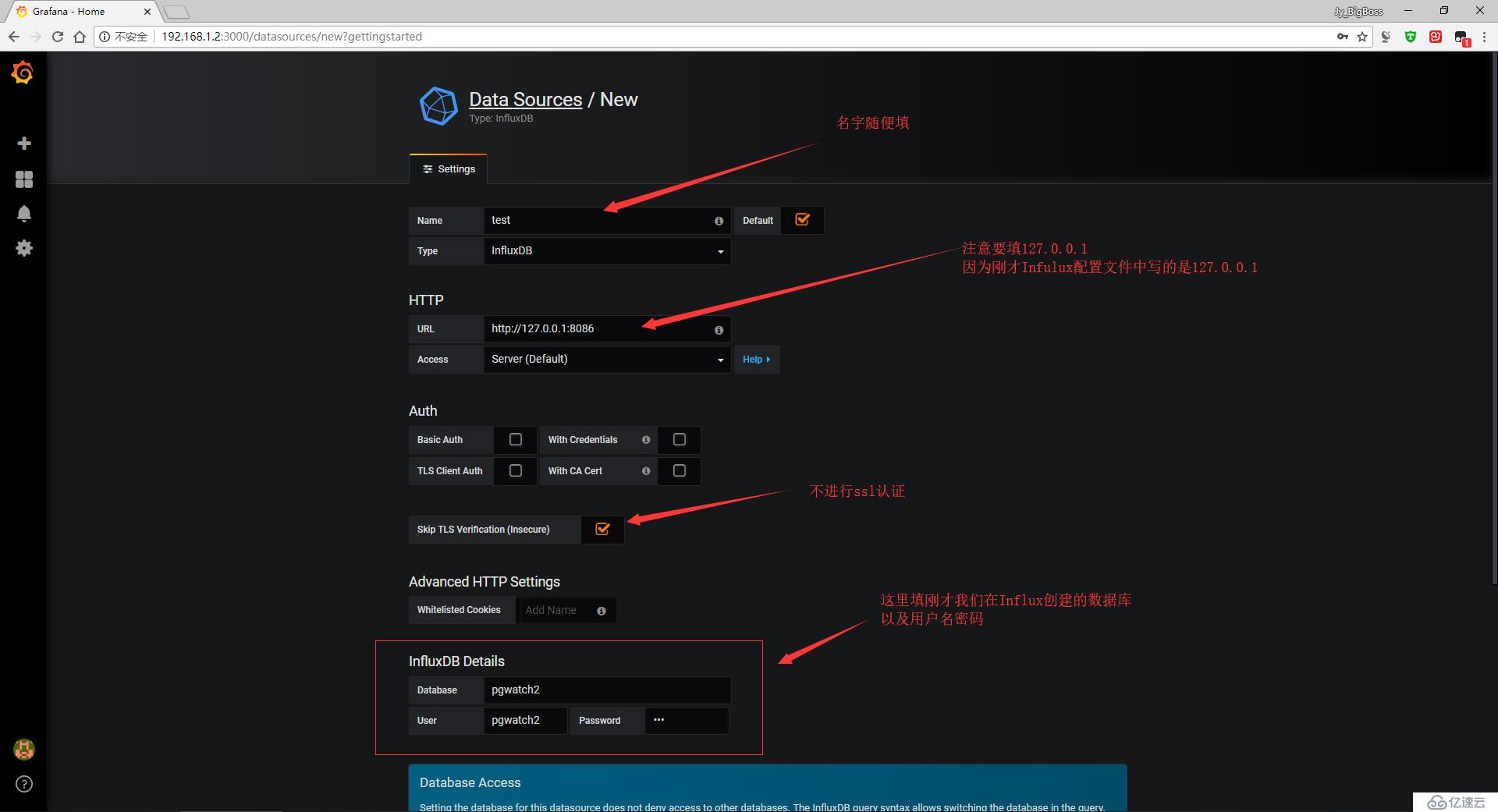The width and height of the screenshot is (1498, 812).
Task: Click the browser back arrow
Action: point(14,37)
